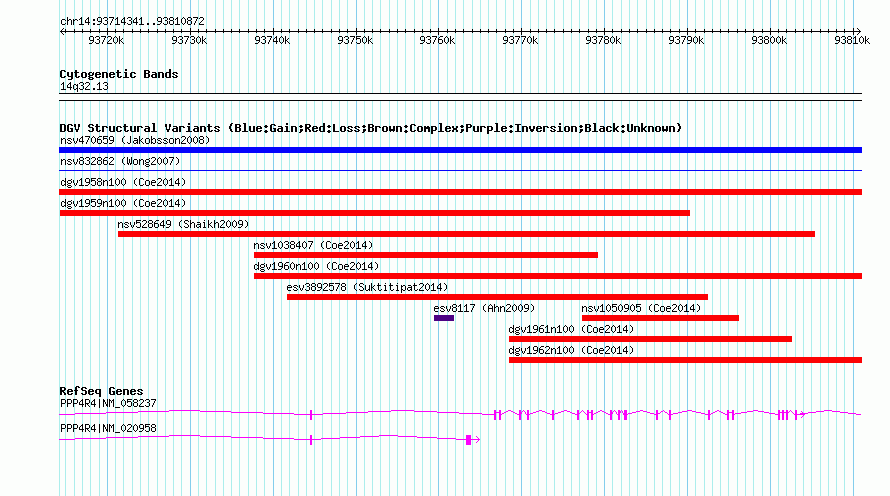Screen dimensions: 890x496
Task: Click the nsv528649 (Shaikh2009) red bar
Action: coord(467,234)
